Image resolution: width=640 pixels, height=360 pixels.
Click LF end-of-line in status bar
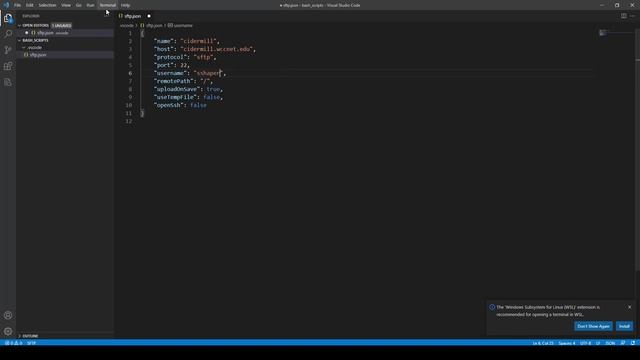click(598, 343)
